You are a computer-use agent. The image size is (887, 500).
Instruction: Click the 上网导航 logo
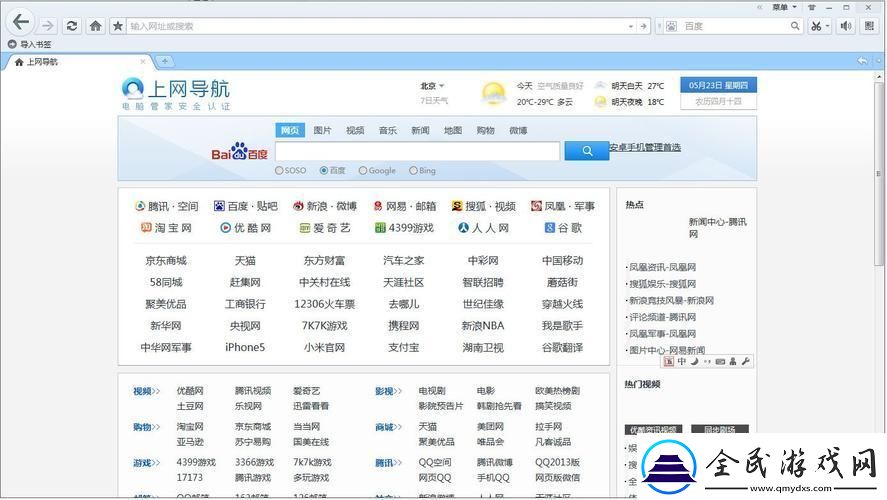[176, 94]
